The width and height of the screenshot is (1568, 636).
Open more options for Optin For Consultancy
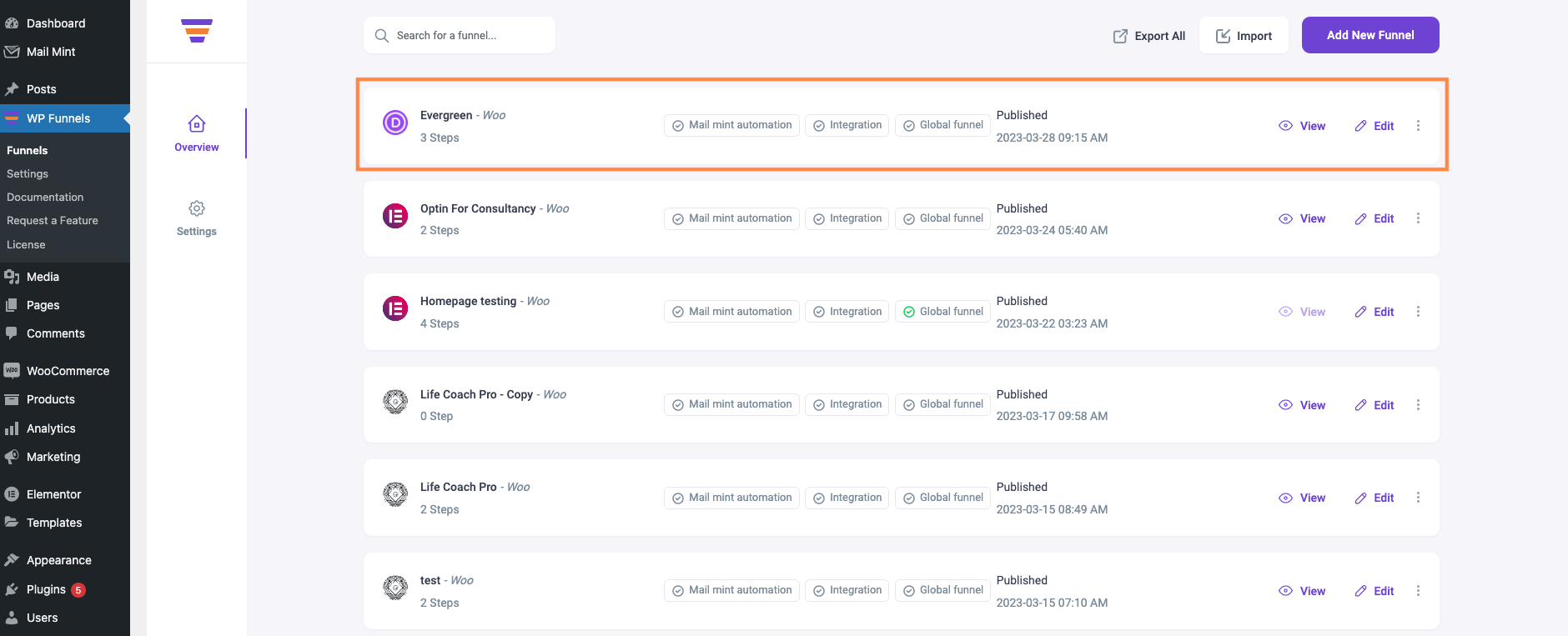pyautogui.click(x=1418, y=218)
